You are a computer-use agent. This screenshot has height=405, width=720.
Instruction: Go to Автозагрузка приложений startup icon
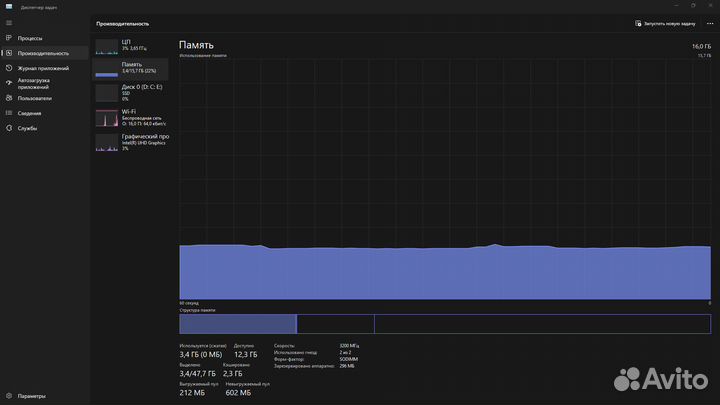click(x=8, y=83)
